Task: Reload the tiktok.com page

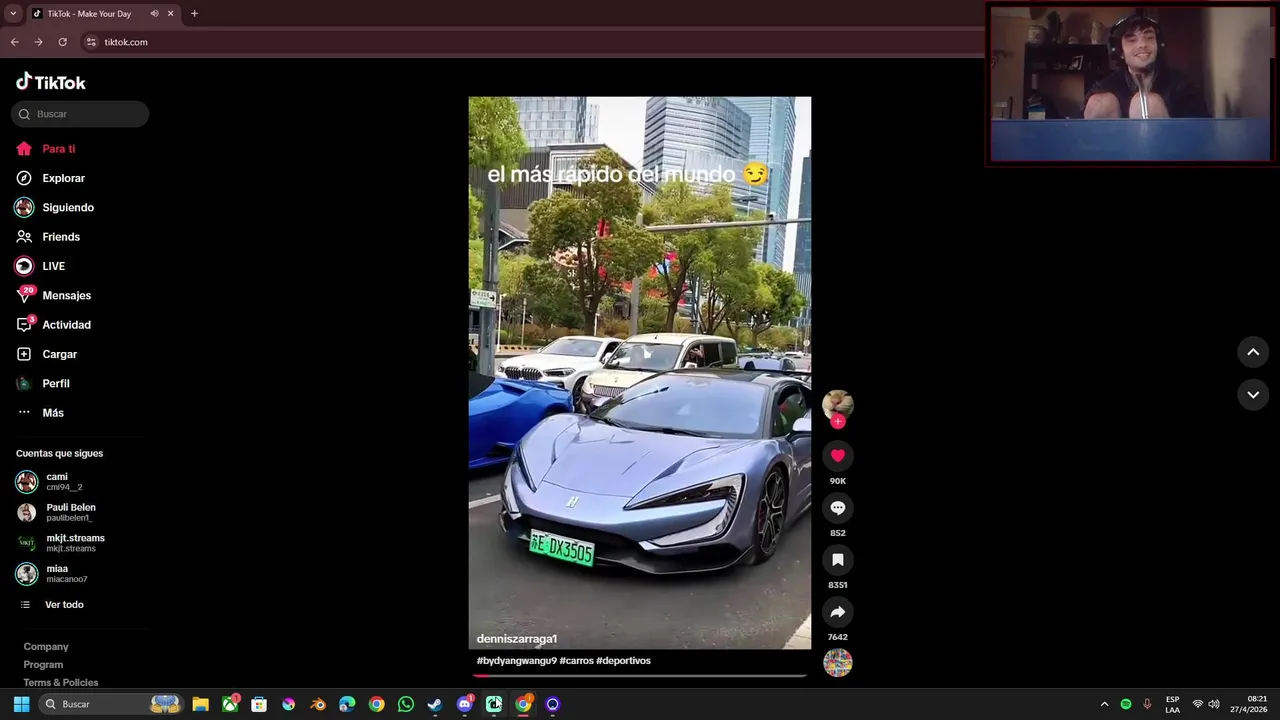Action: pos(62,42)
